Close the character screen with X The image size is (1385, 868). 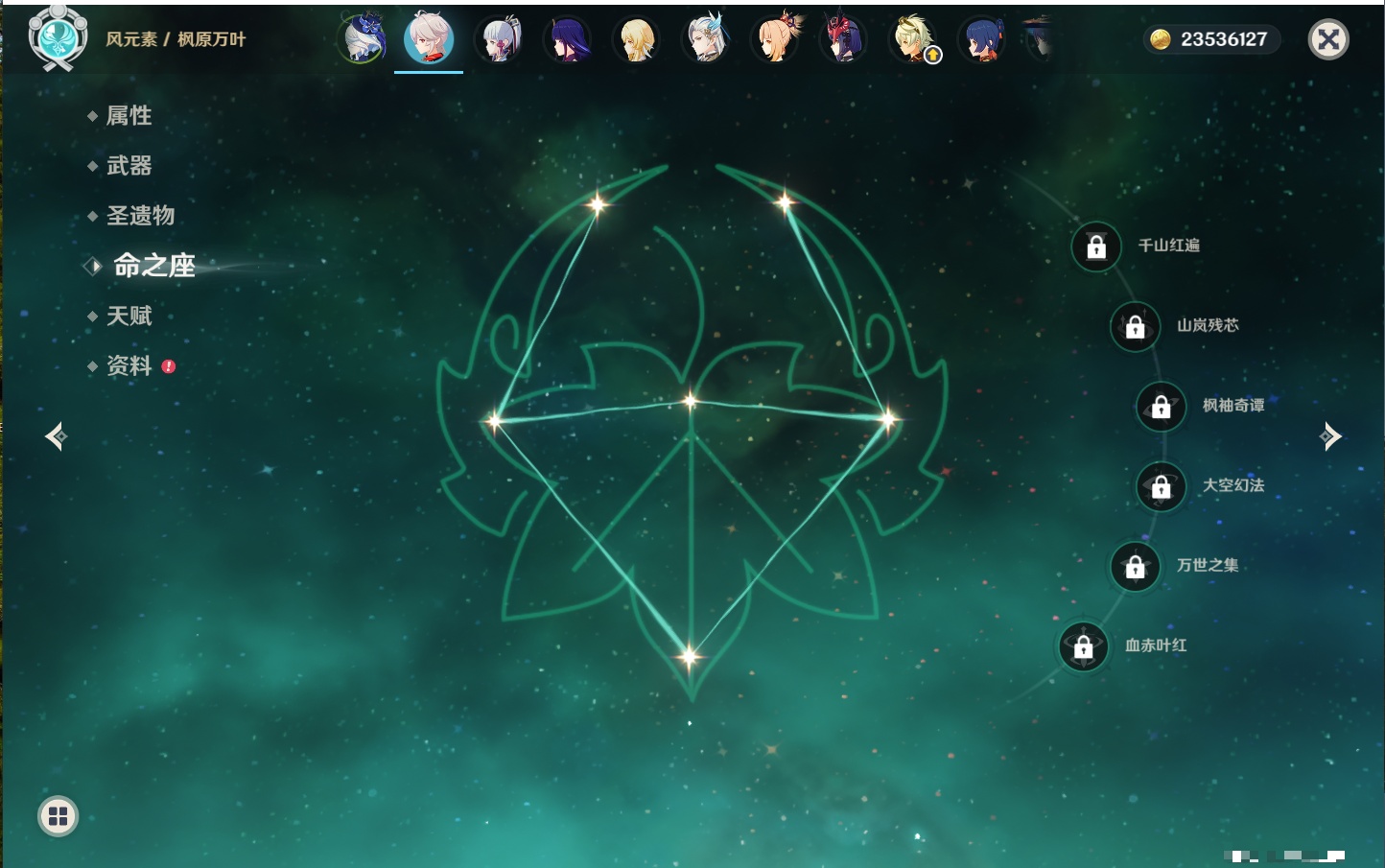pyautogui.click(x=1328, y=39)
